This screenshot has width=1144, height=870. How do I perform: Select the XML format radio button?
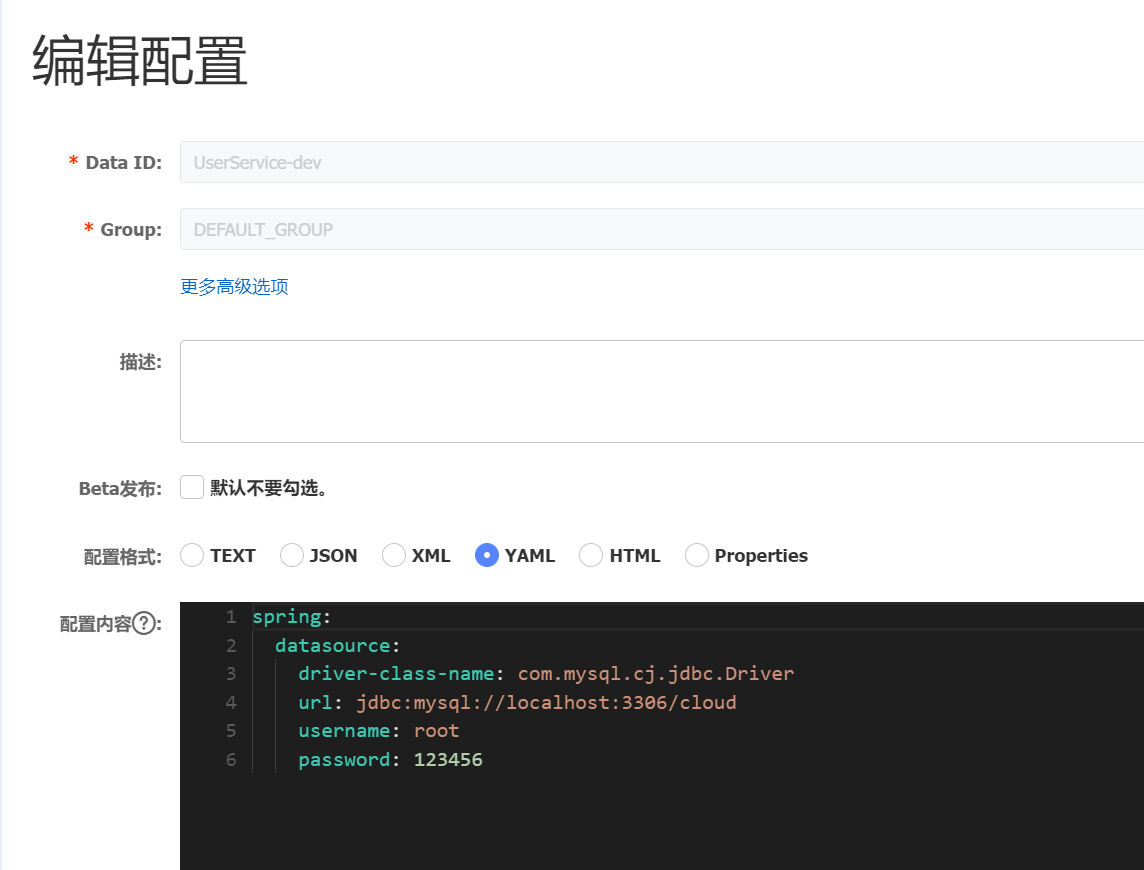click(x=394, y=555)
